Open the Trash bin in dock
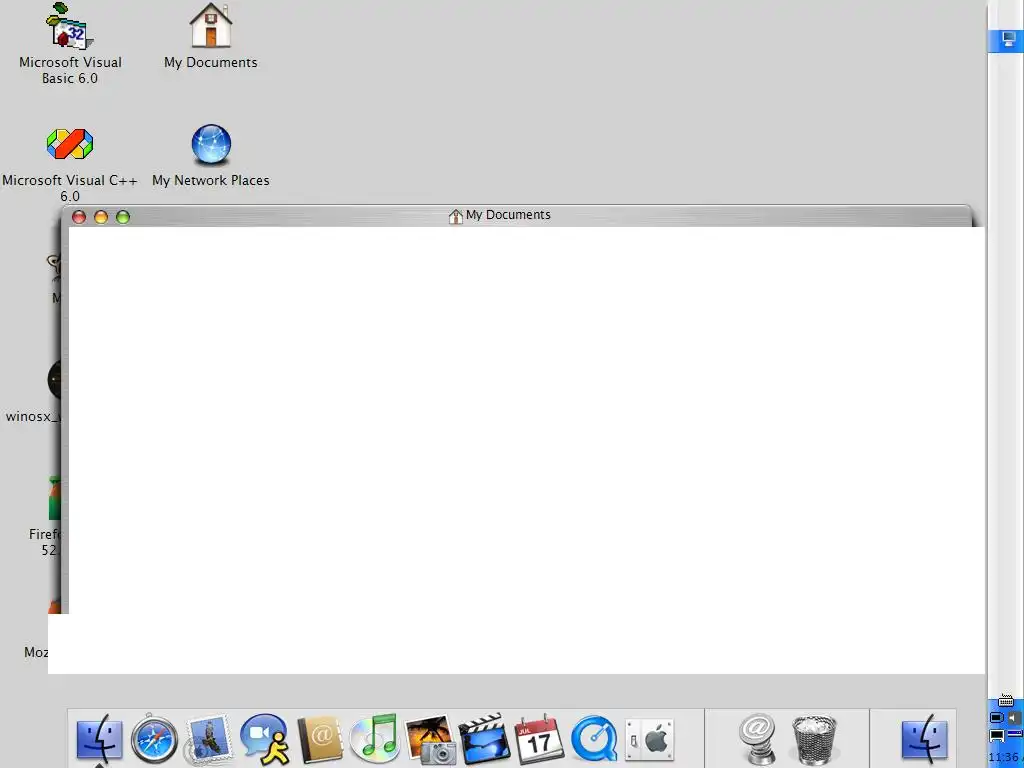The width and height of the screenshot is (1024, 768). [x=814, y=740]
